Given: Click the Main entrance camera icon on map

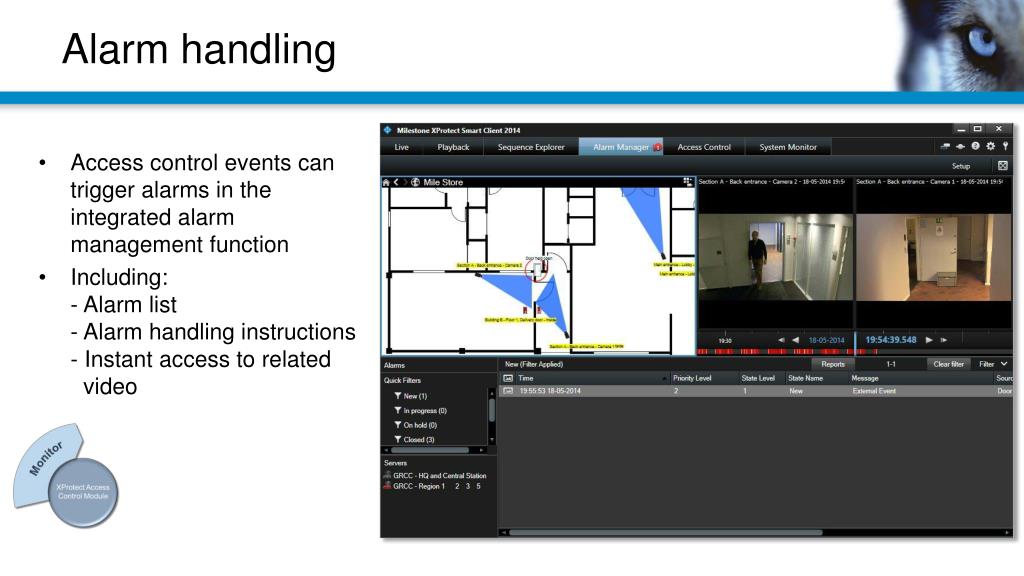Looking at the screenshot, I should 663,256.
